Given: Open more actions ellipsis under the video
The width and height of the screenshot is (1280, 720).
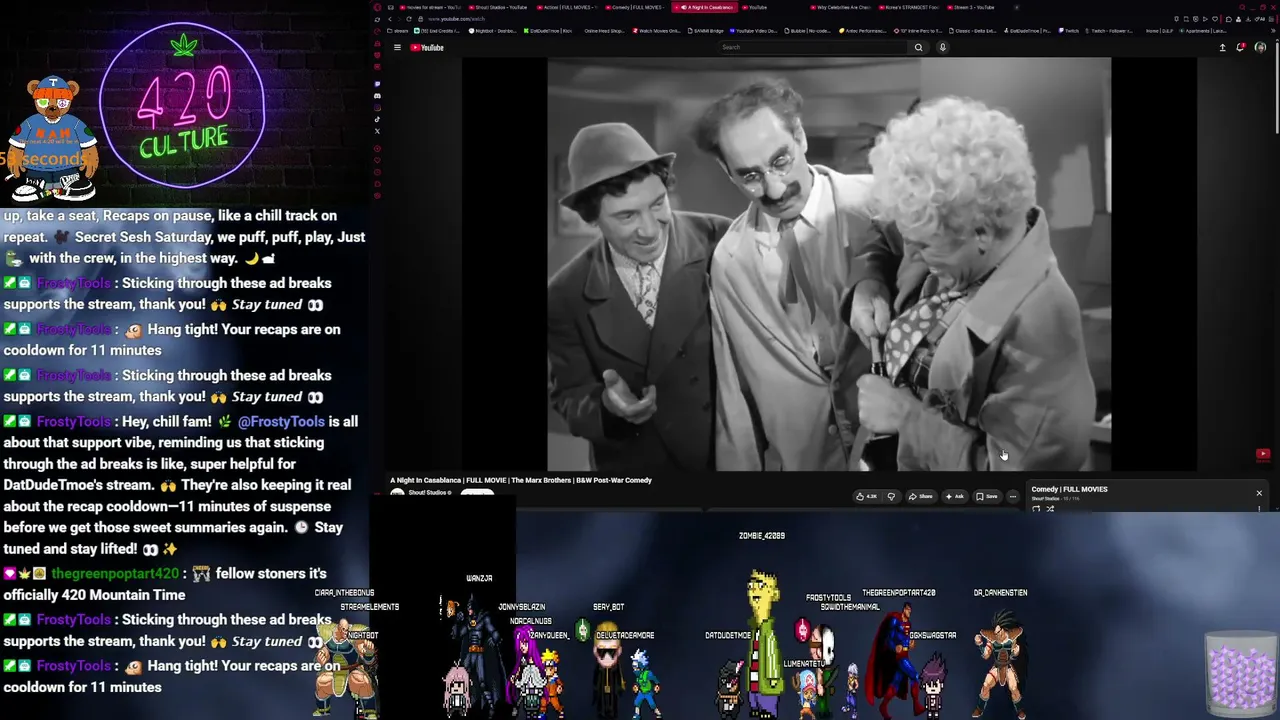Looking at the screenshot, I should (1012, 496).
